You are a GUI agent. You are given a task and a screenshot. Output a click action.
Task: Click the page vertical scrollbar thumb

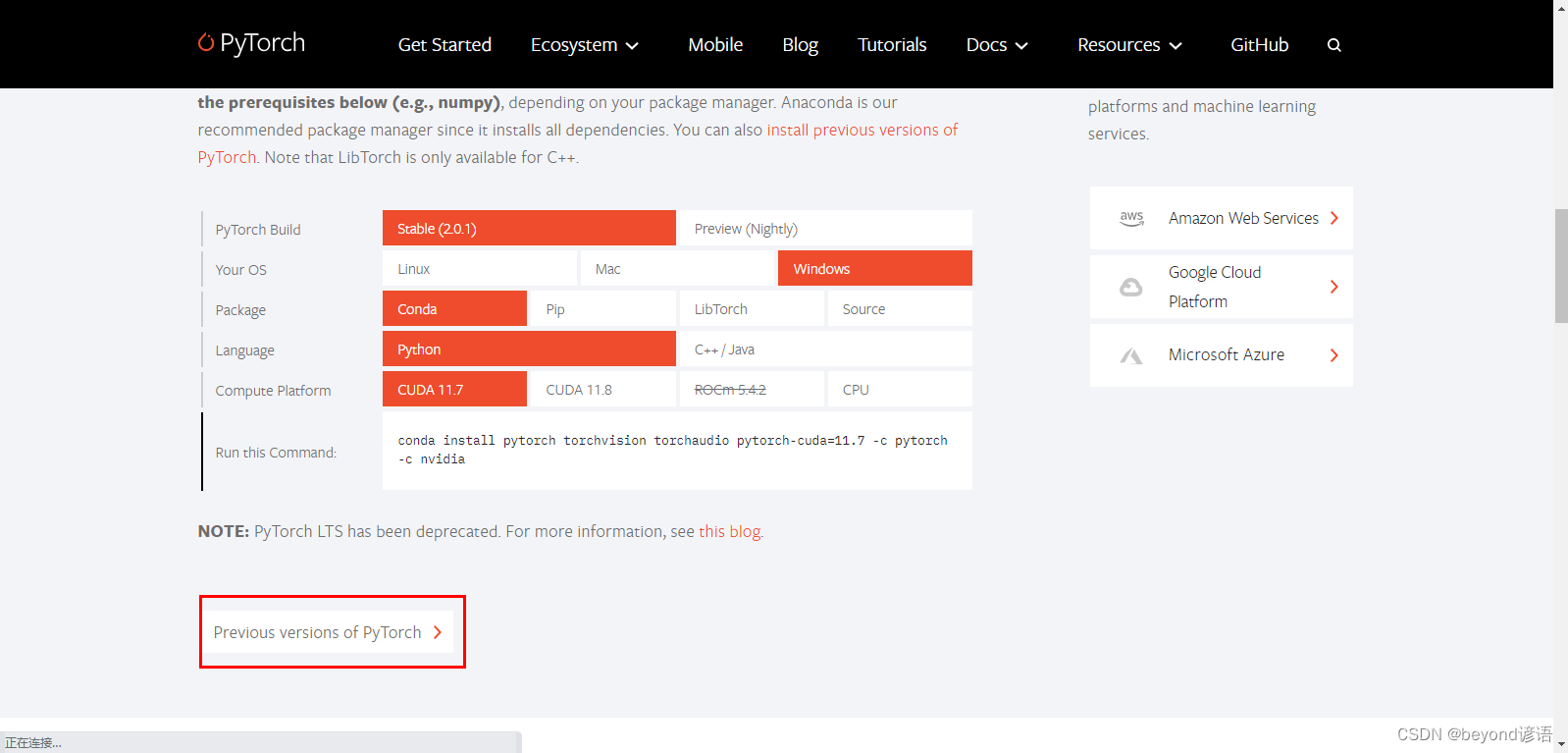pyautogui.click(x=1561, y=265)
